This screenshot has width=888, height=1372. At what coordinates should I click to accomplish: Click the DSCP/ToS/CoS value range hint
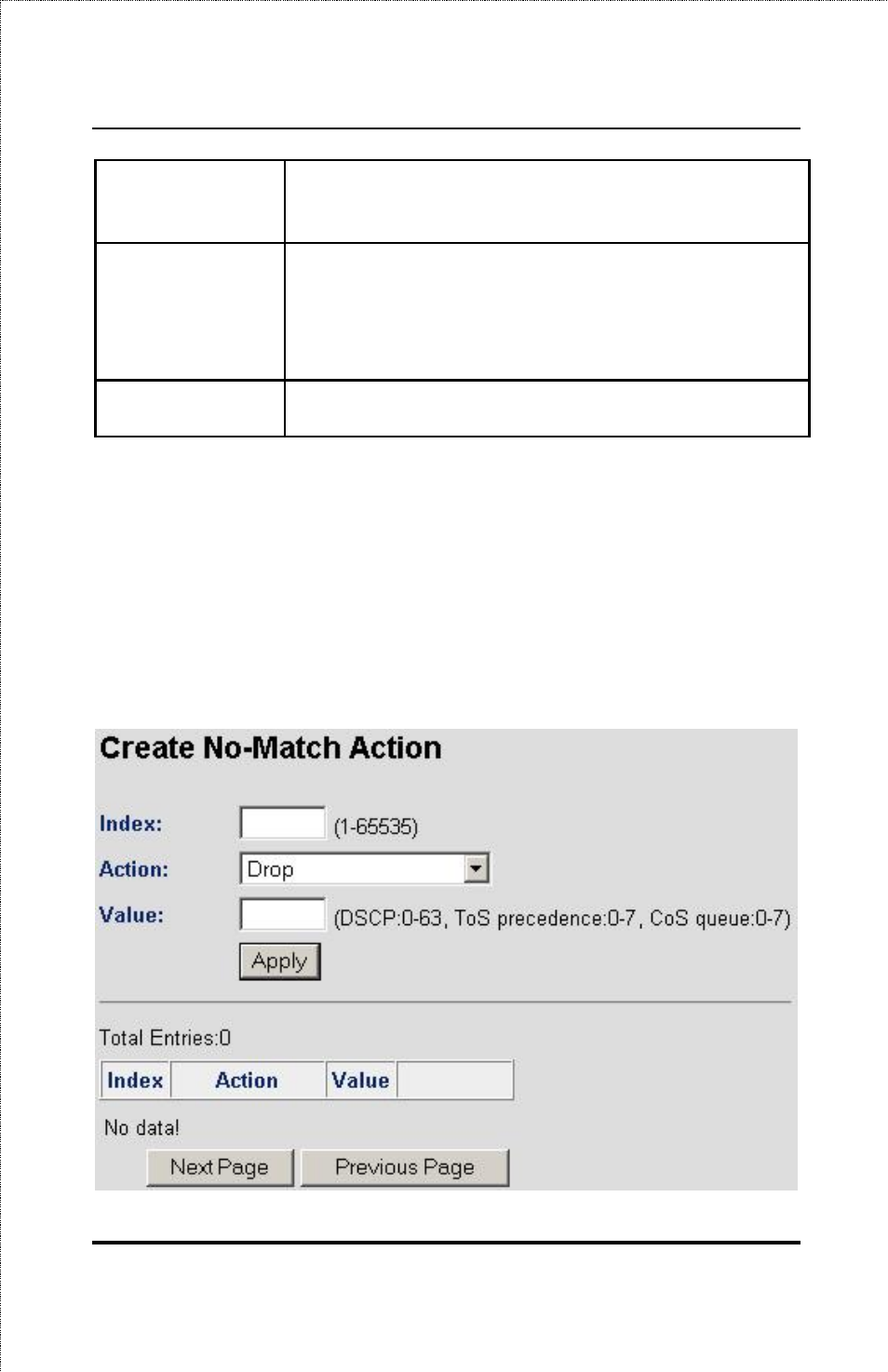coord(562,919)
